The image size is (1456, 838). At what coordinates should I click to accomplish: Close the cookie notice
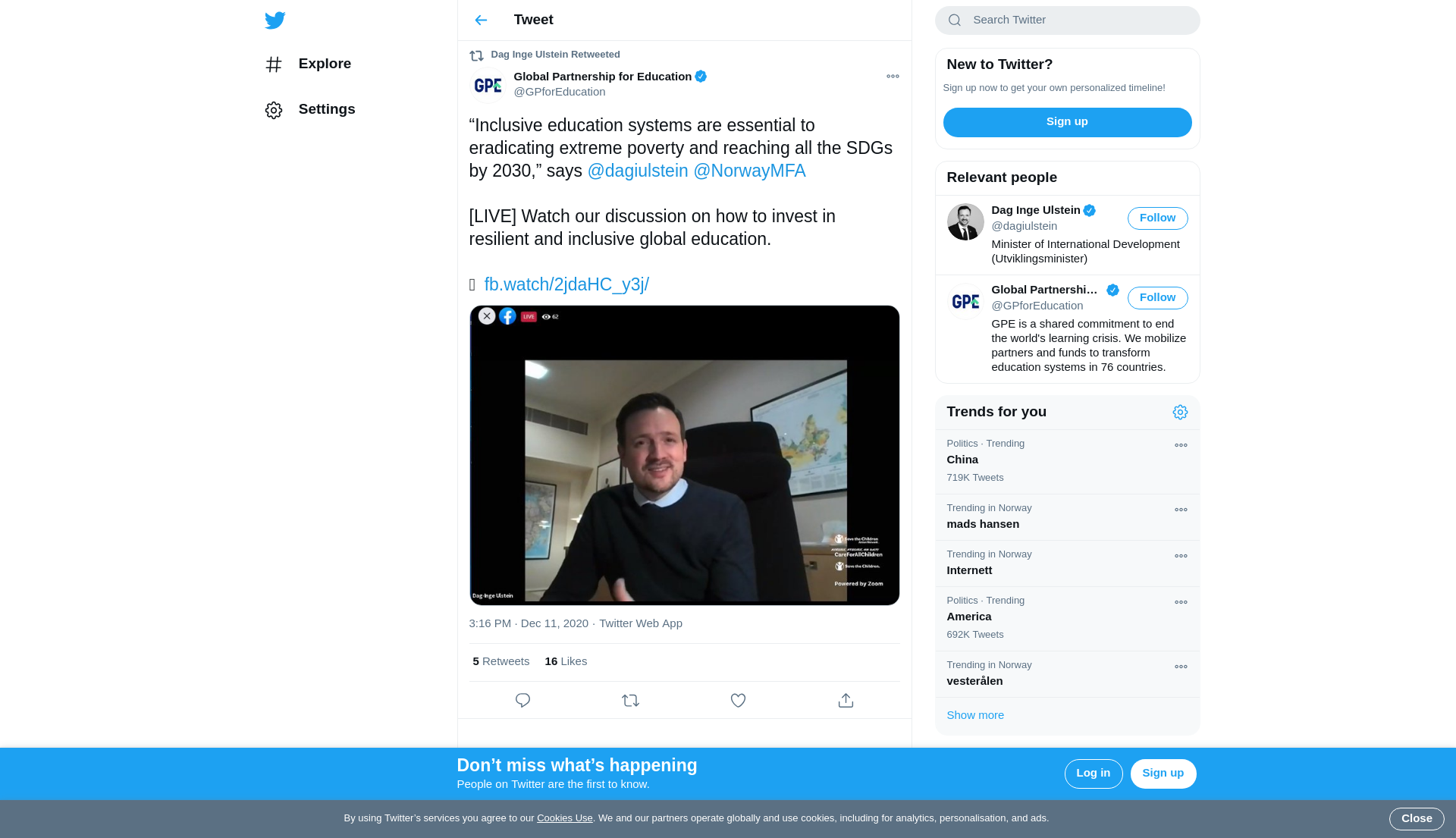1416,819
